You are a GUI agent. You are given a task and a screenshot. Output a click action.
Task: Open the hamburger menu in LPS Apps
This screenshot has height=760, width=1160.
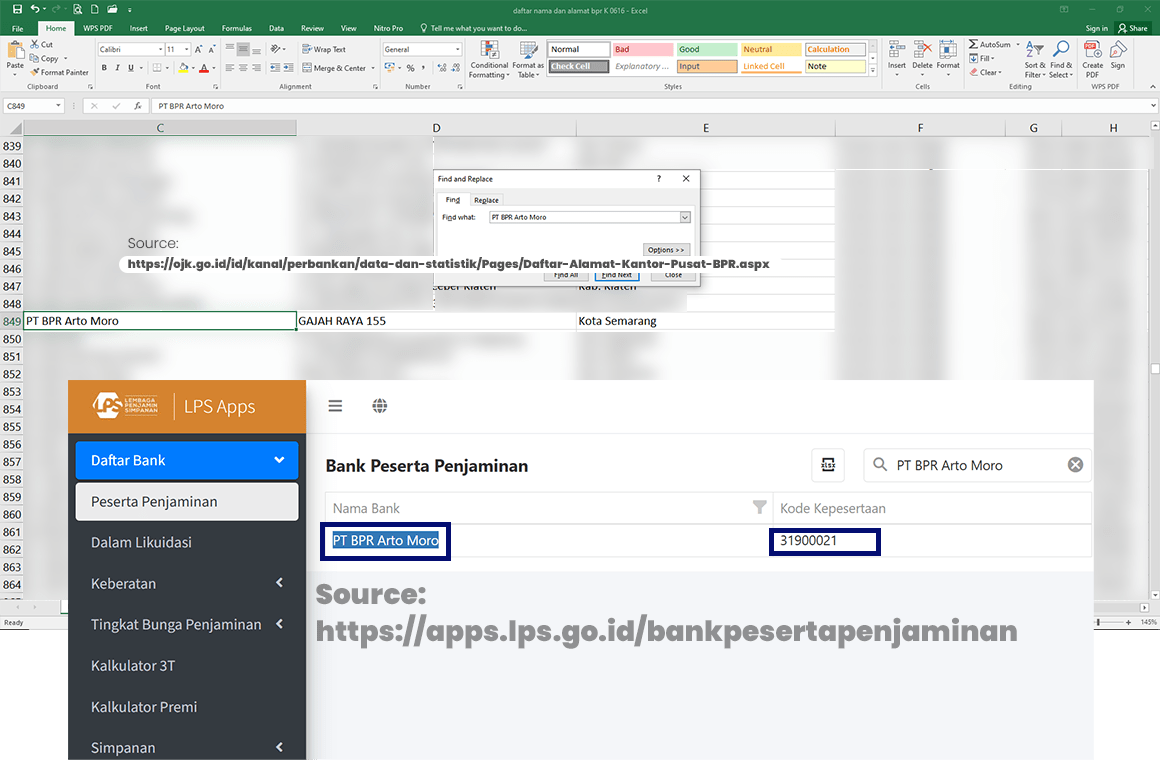coord(335,406)
